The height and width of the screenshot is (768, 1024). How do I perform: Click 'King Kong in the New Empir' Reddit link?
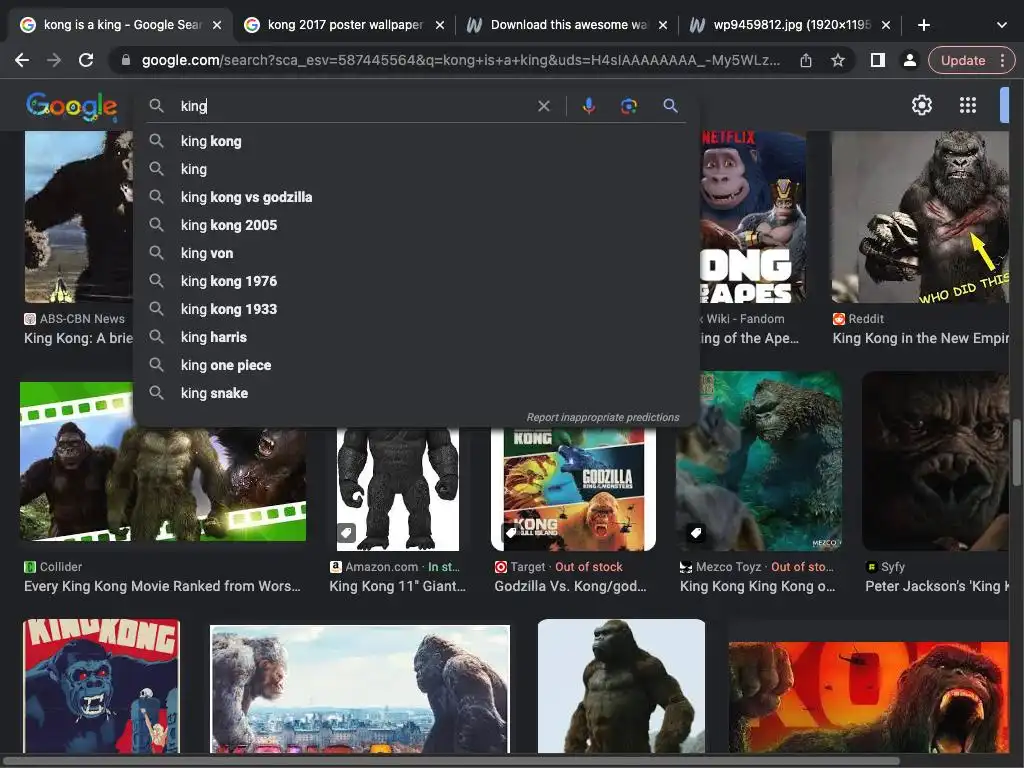coord(920,338)
